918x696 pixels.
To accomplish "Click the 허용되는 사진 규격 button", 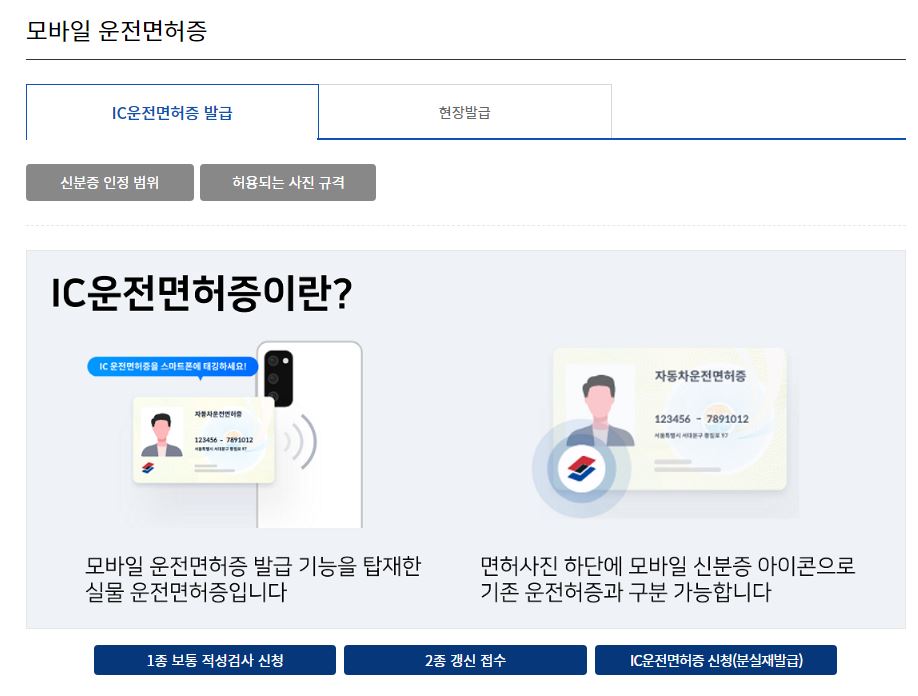I will point(287,183).
